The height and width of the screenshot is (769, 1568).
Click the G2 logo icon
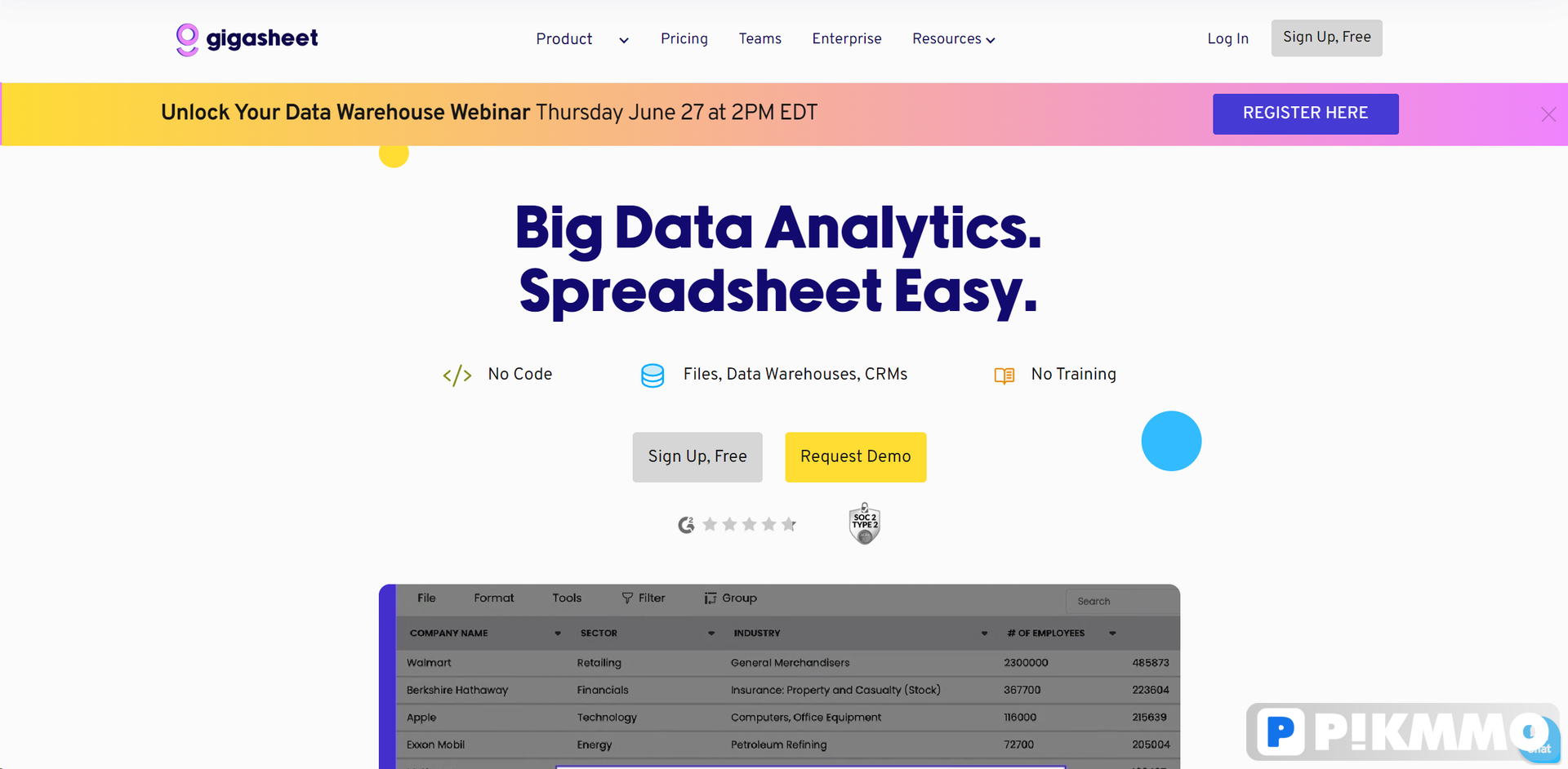[686, 525]
